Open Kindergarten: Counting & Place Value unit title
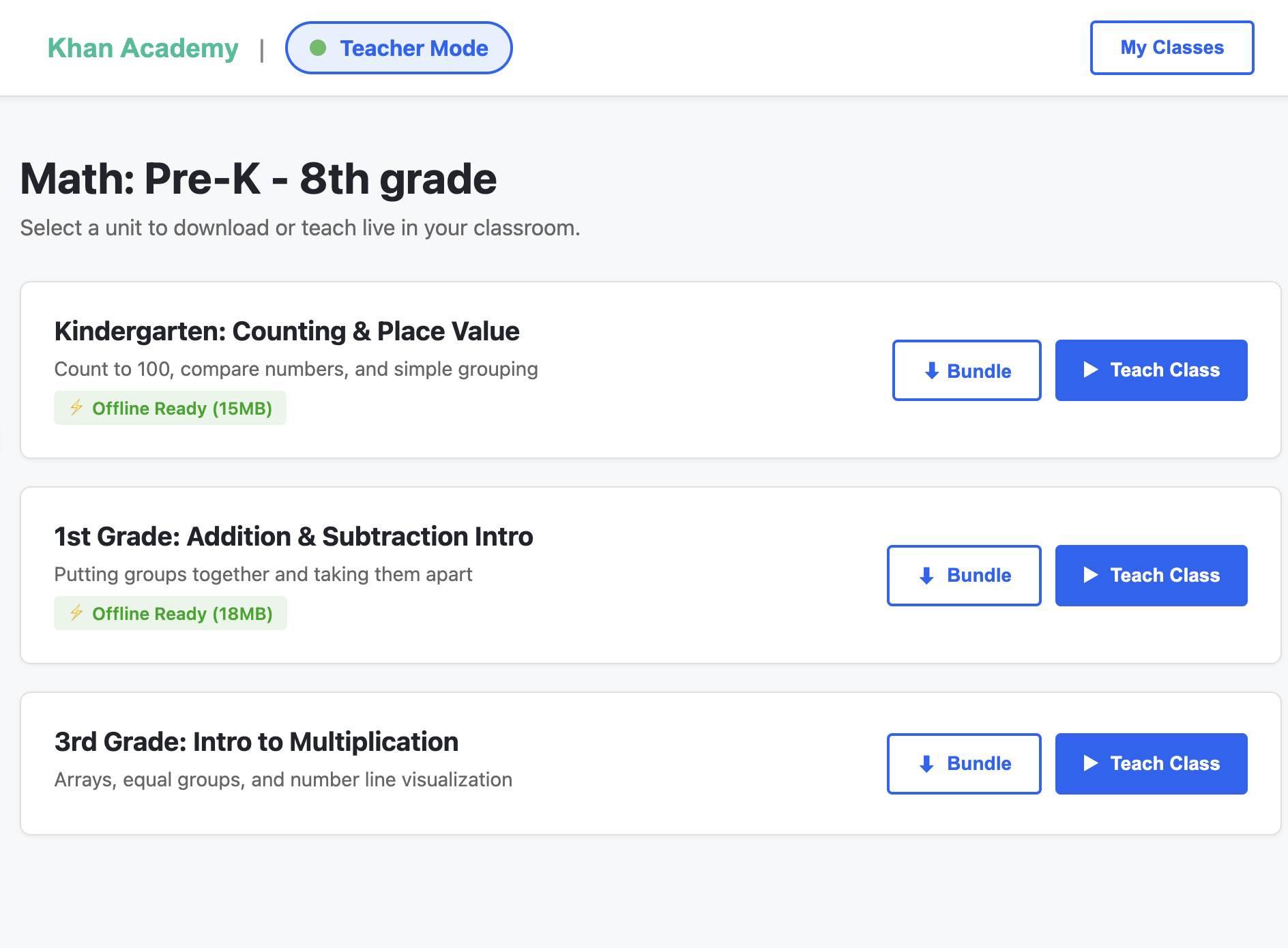 click(287, 331)
